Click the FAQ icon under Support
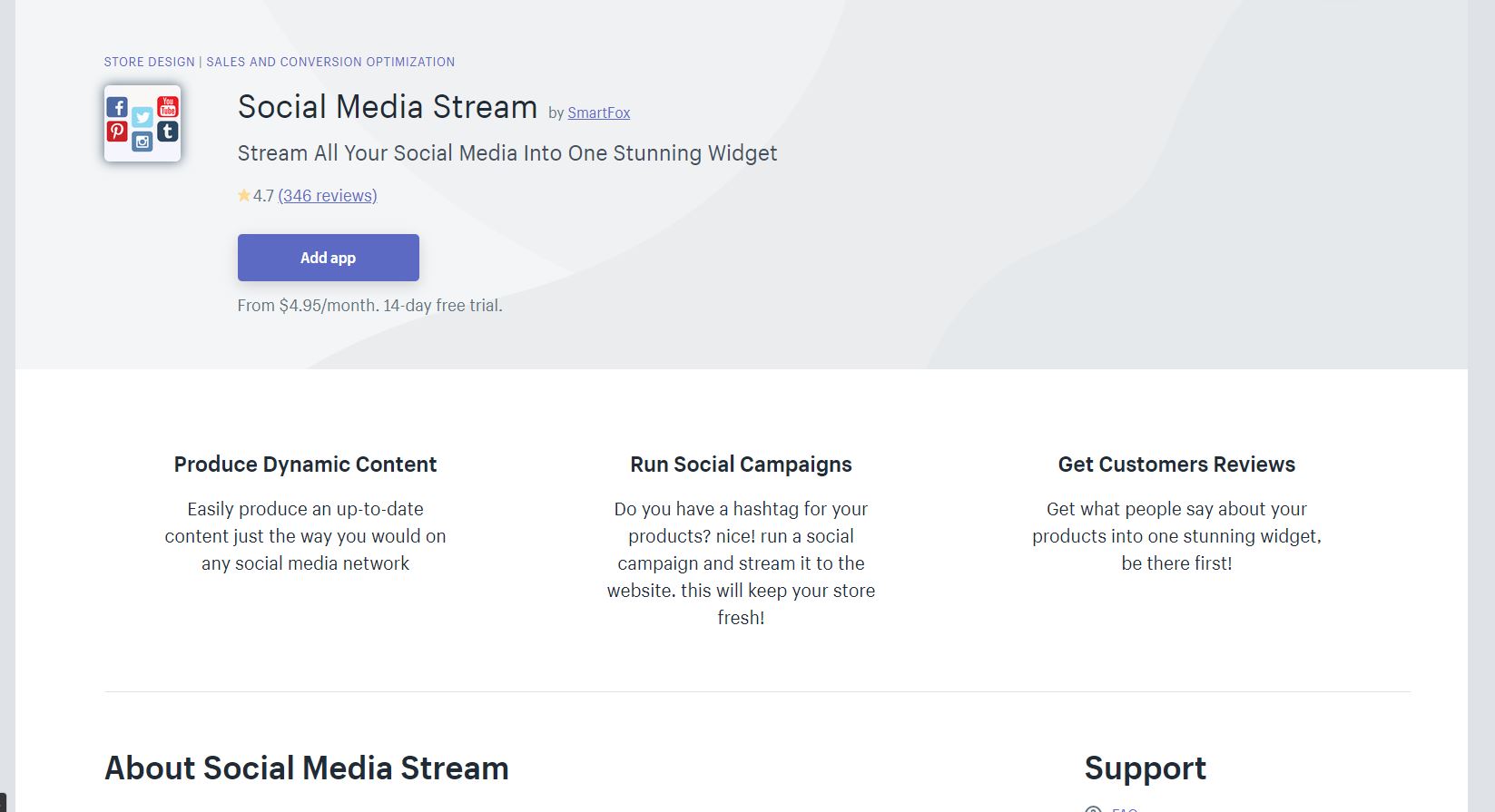Image resolution: width=1495 pixels, height=812 pixels. (1094, 809)
